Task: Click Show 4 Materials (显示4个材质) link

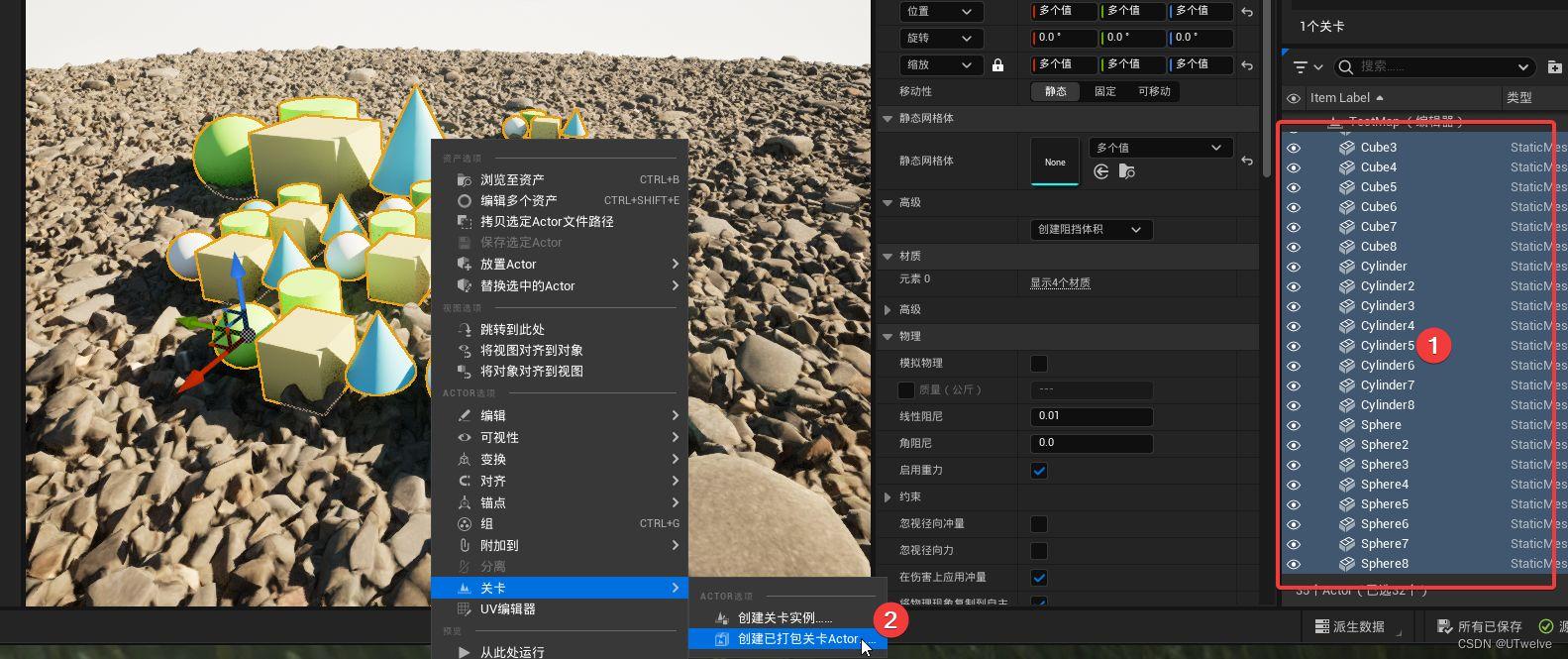Action: [x=1060, y=283]
